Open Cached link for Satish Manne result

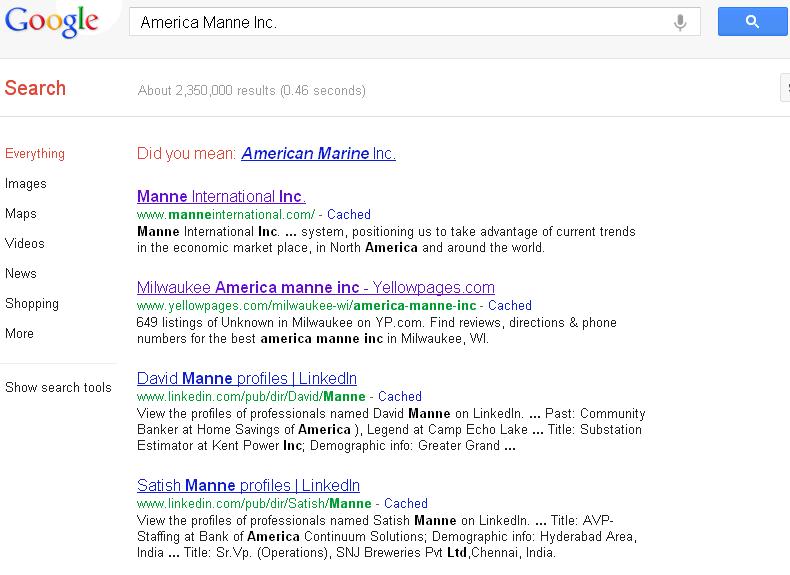pyautogui.click(x=406, y=503)
